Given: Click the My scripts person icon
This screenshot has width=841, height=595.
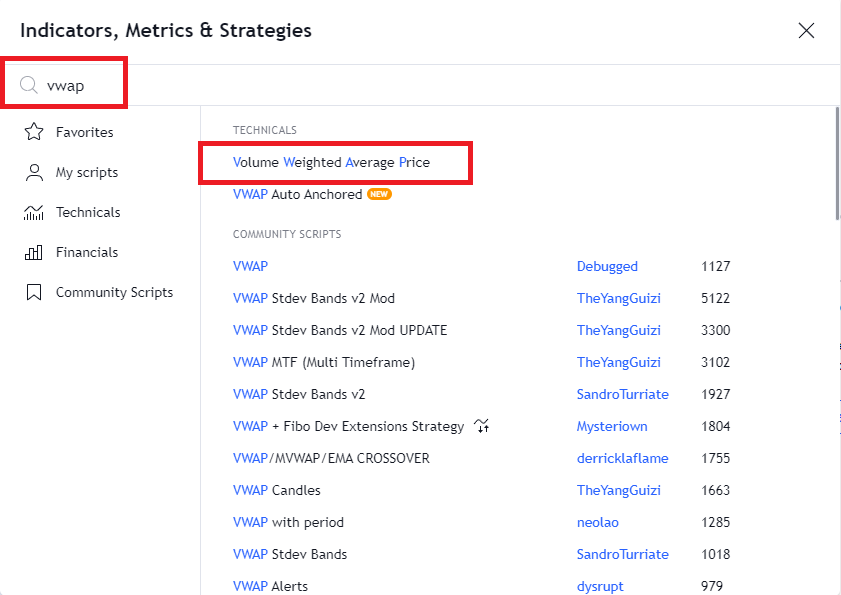Looking at the screenshot, I should [34, 172].
